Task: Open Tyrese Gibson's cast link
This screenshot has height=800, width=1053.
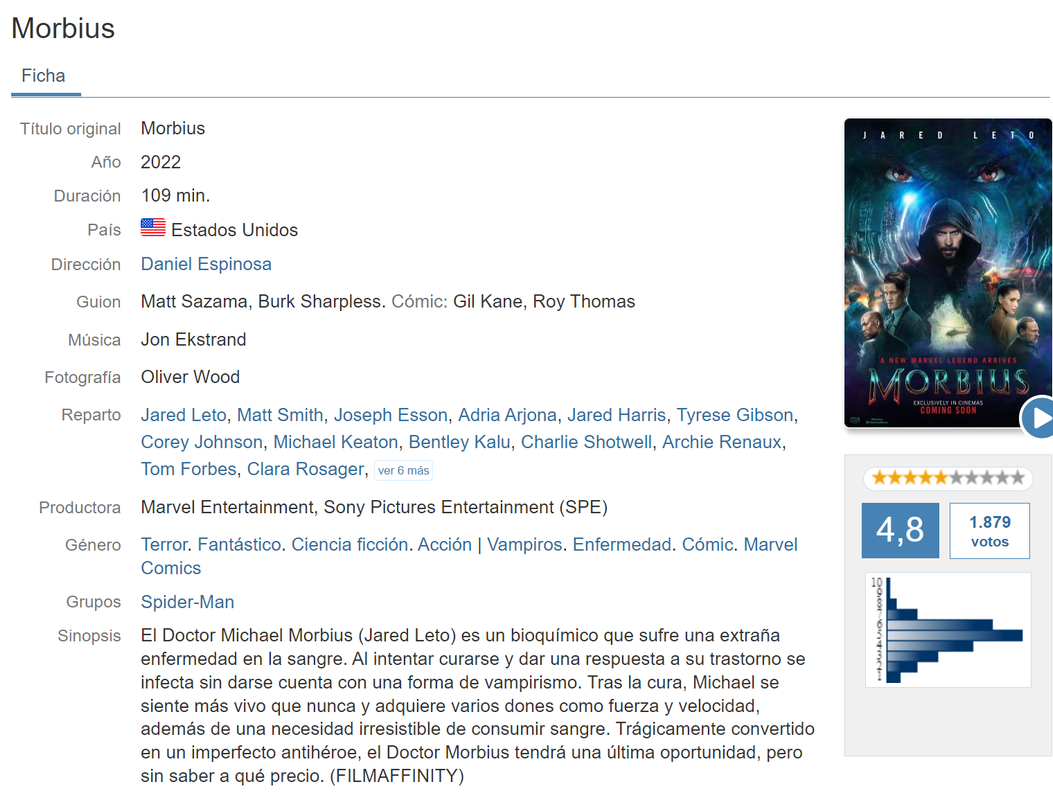Action: point(735,415)
